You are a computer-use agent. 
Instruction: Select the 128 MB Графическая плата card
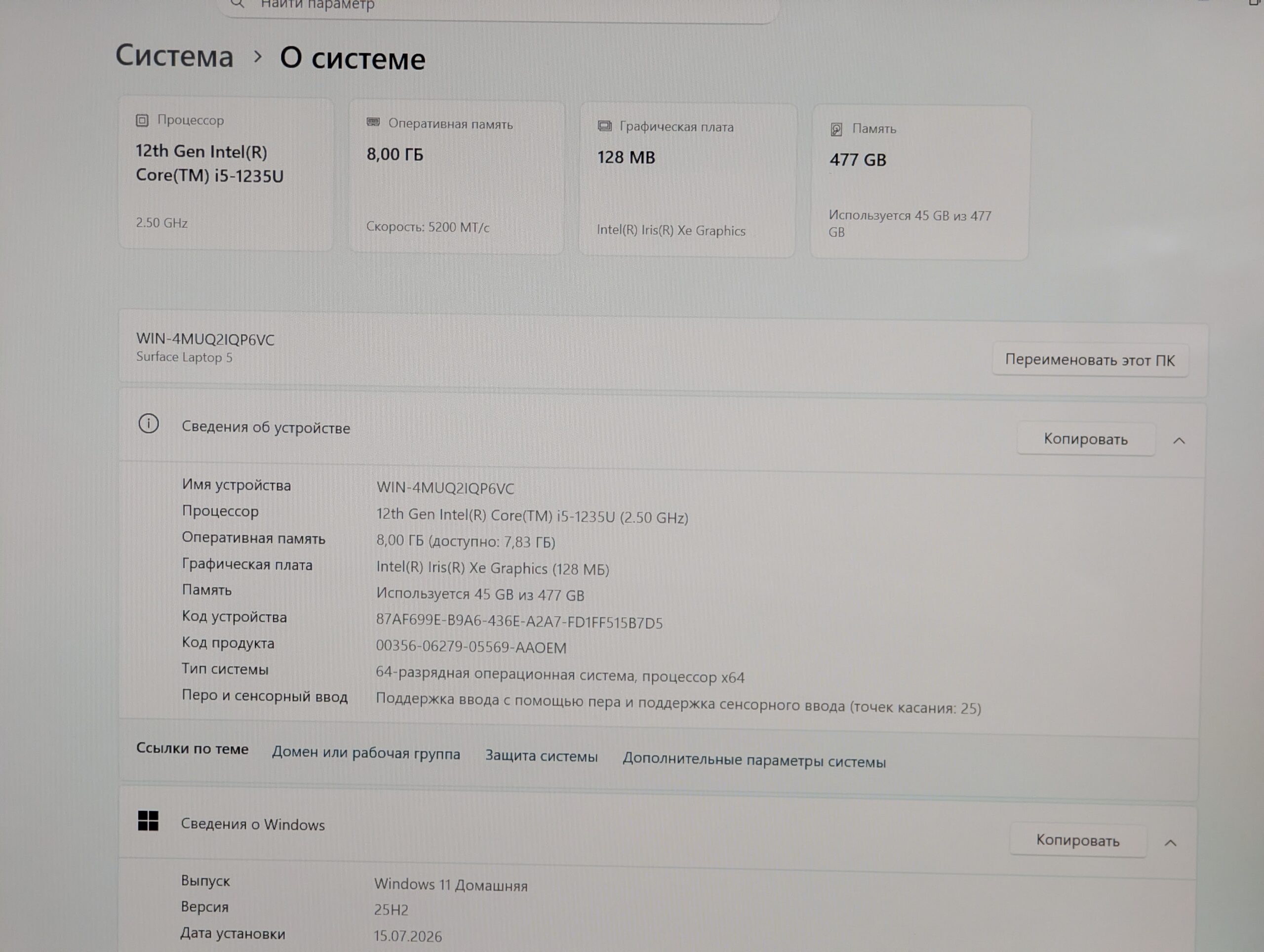(x=687, y=180)
